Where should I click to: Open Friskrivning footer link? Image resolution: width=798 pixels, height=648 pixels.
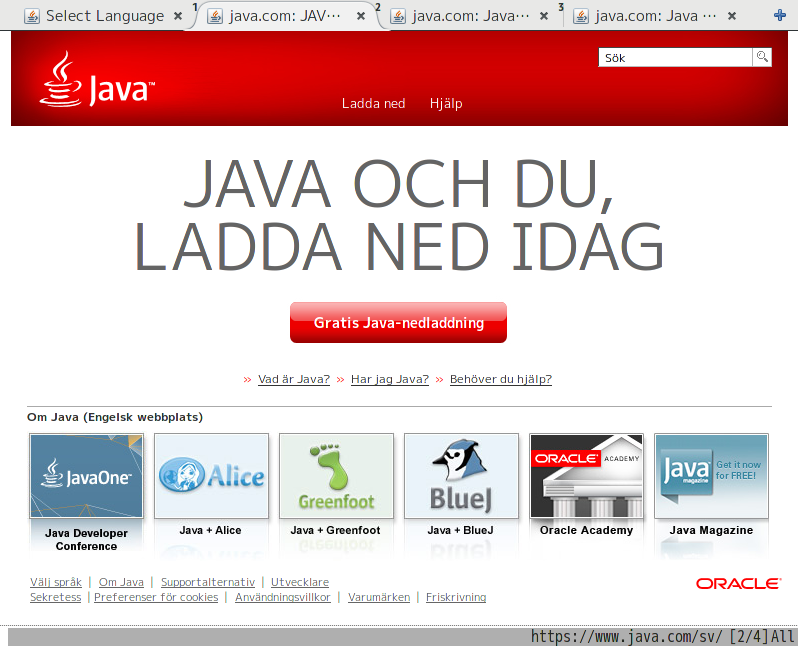point(456,597)
